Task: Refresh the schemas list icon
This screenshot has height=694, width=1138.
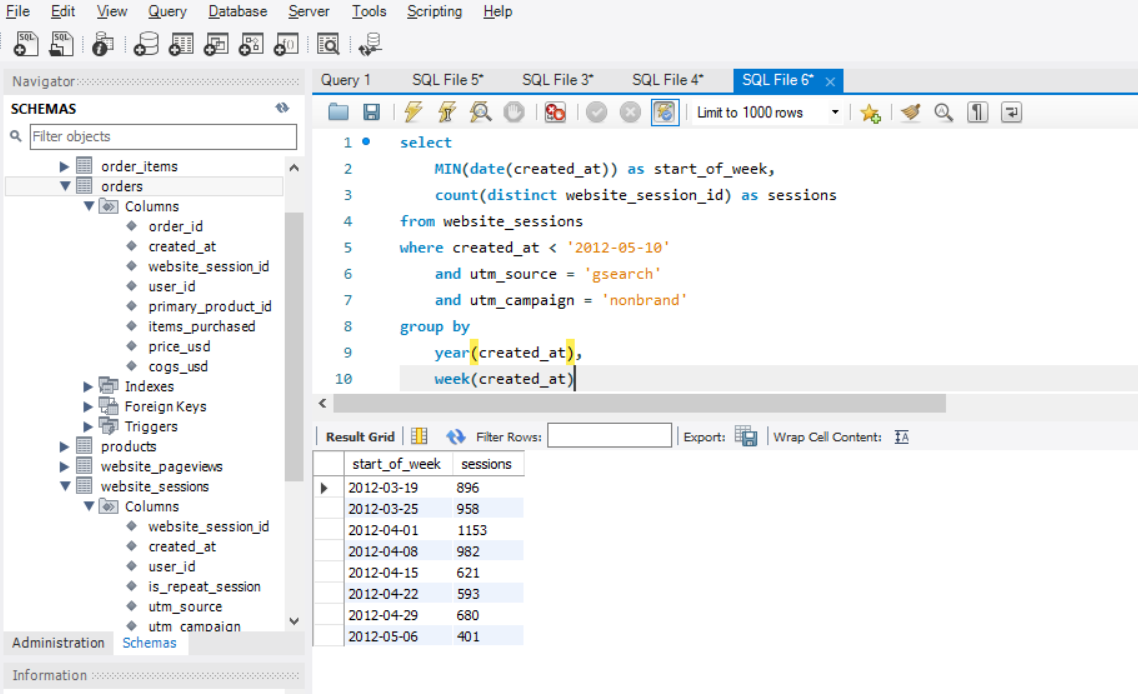Action: [x=282, y=108]
